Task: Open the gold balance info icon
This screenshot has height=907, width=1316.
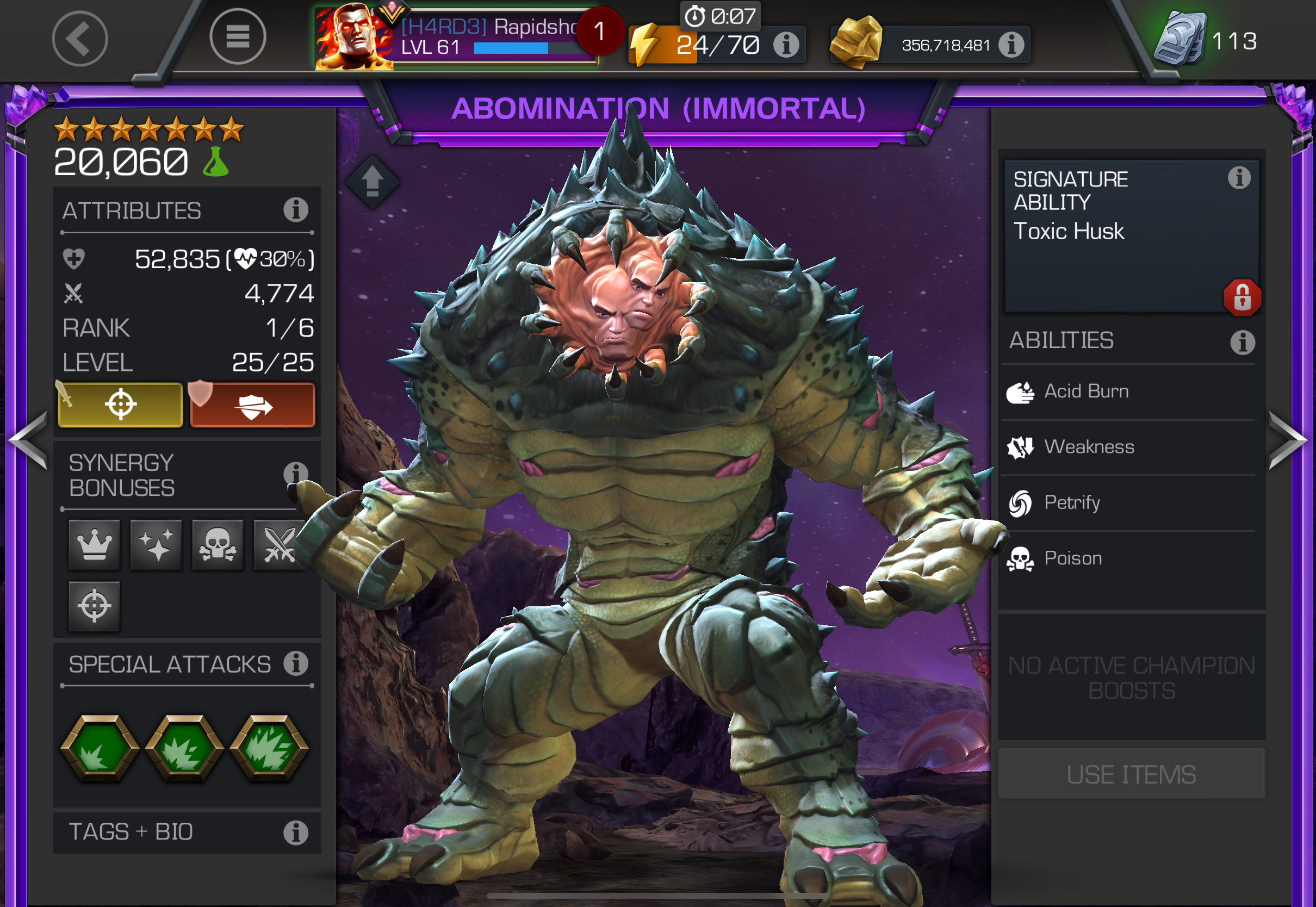Action: 1011,45
